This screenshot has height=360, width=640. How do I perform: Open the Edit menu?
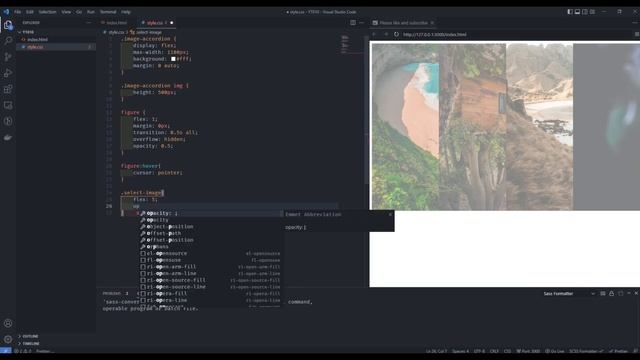coord(30,12)
